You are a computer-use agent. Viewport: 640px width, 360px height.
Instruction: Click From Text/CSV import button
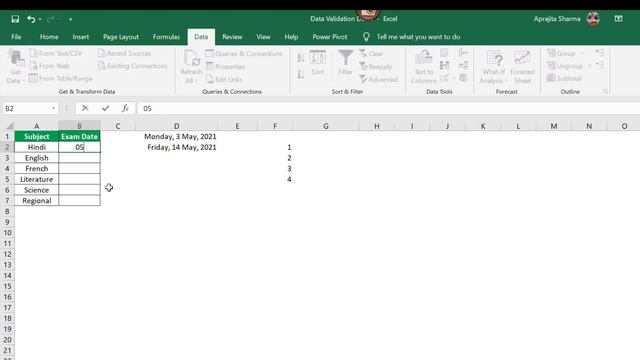coord(56,53)
